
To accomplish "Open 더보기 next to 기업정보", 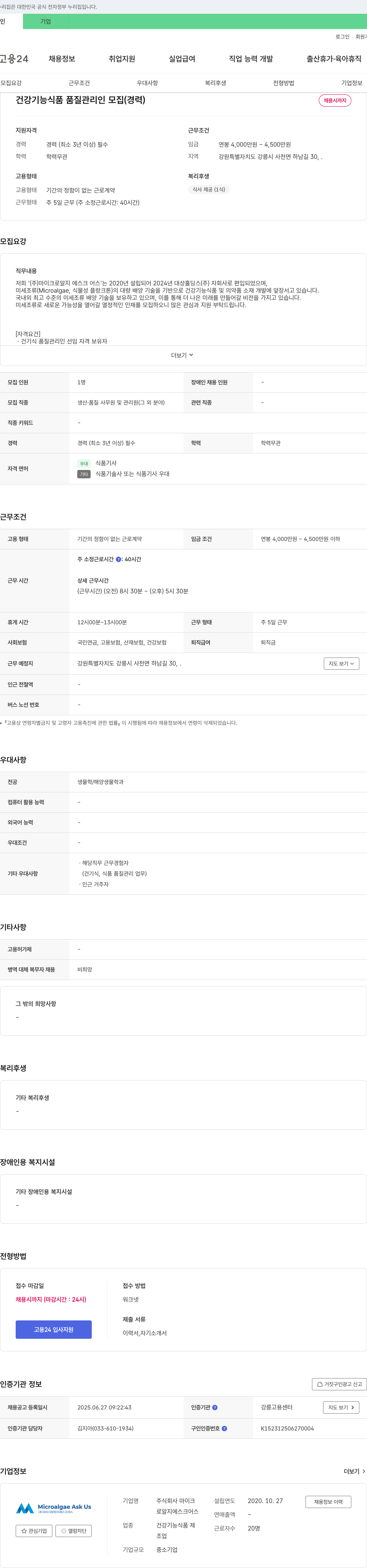I will click(354, 1471).
